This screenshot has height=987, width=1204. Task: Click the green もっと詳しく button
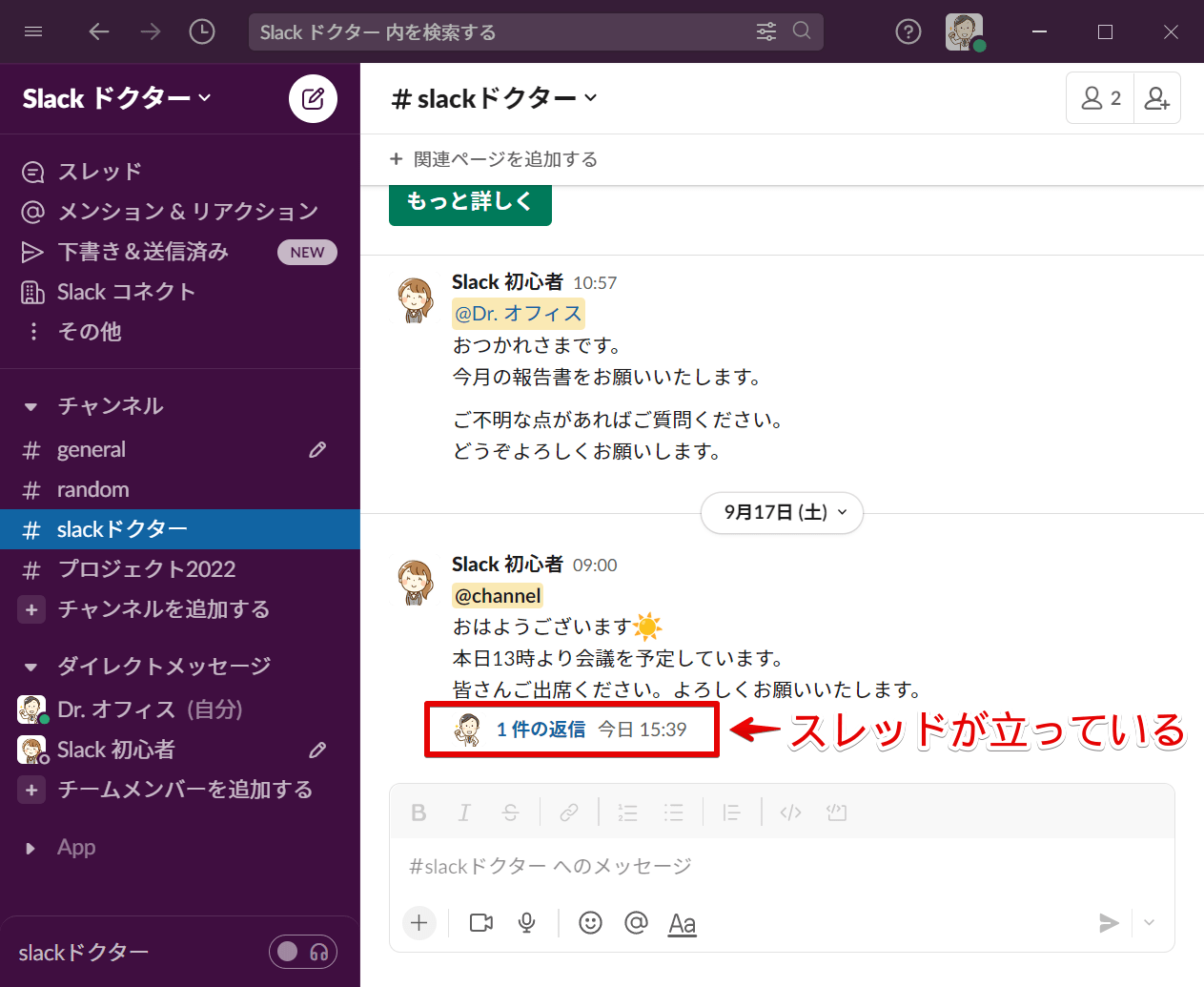click(x=470, y=204)
